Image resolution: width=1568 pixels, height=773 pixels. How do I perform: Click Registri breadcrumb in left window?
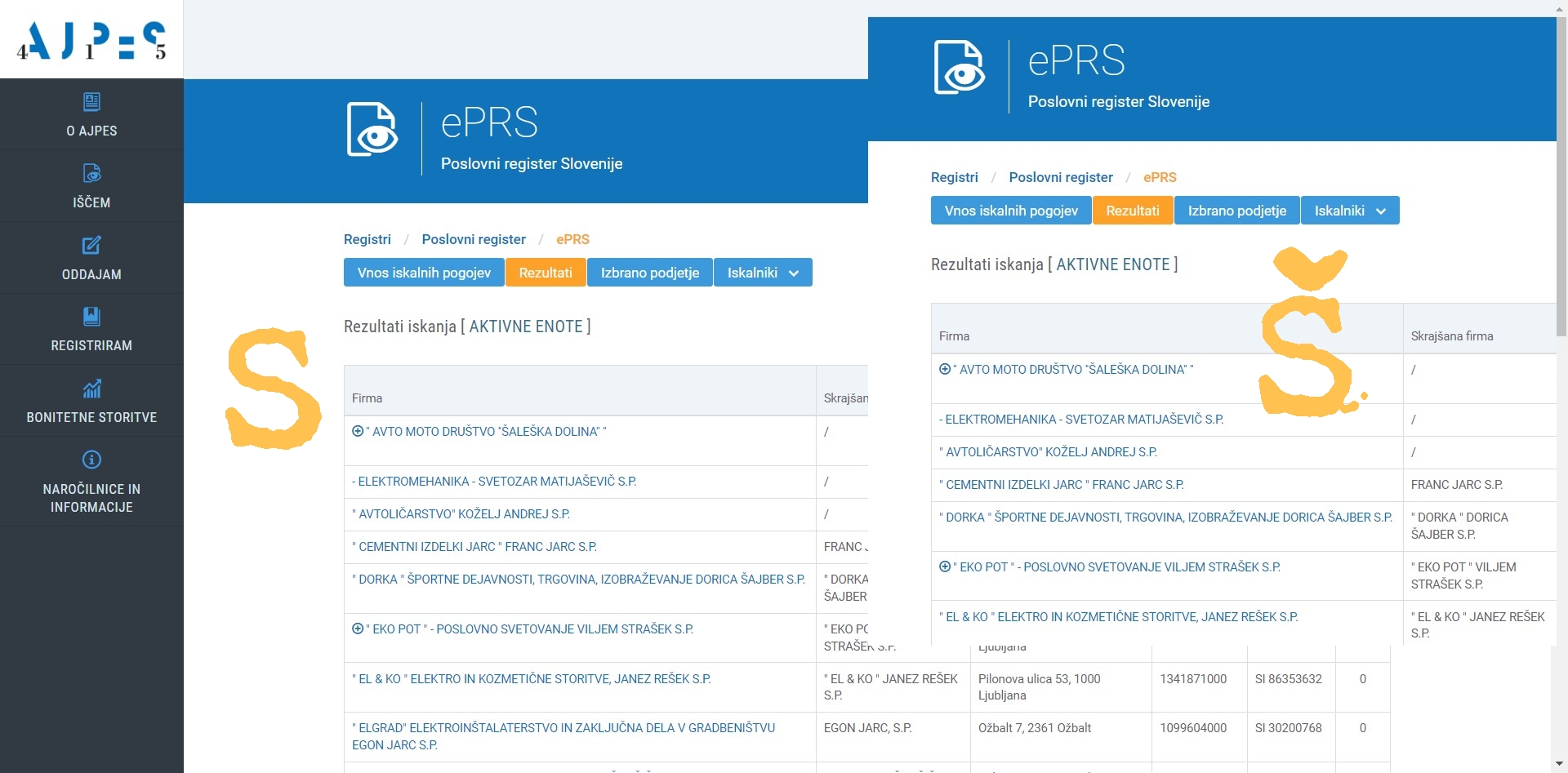pos(367,239)
